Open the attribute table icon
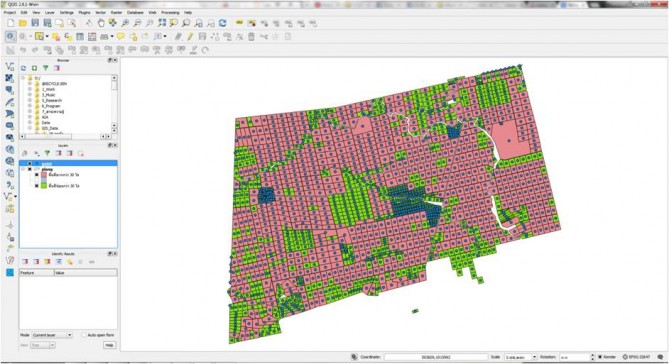Image resolution: width=669 pixels, height=364 pixels. (x=80, y=37)
